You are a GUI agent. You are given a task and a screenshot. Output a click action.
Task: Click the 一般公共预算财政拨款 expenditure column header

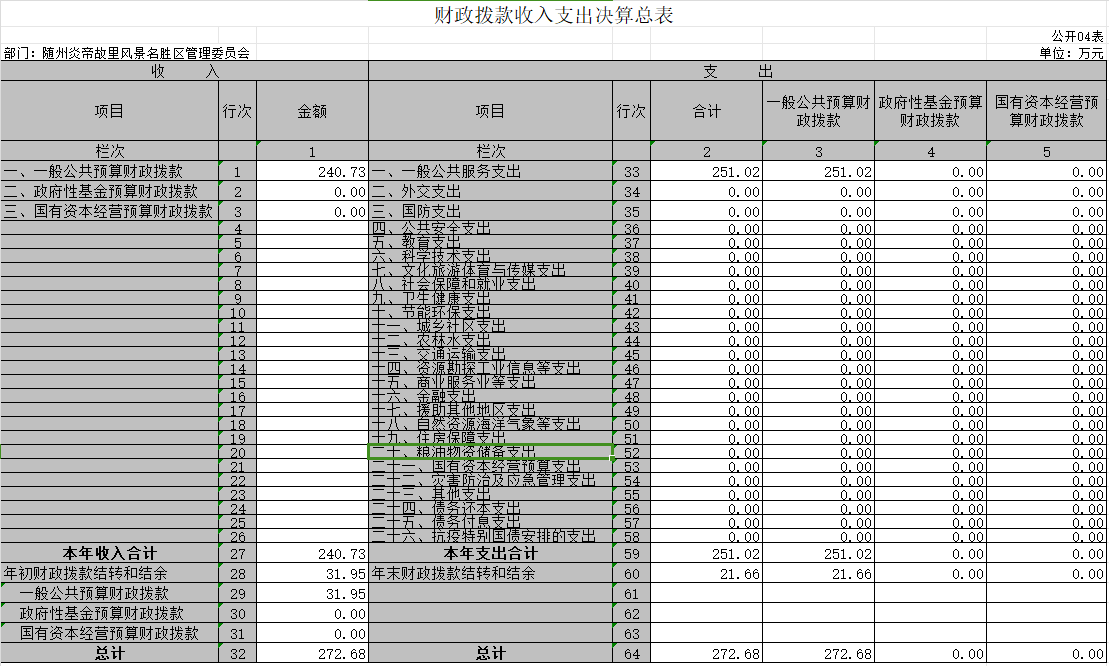tap(818, 111)
